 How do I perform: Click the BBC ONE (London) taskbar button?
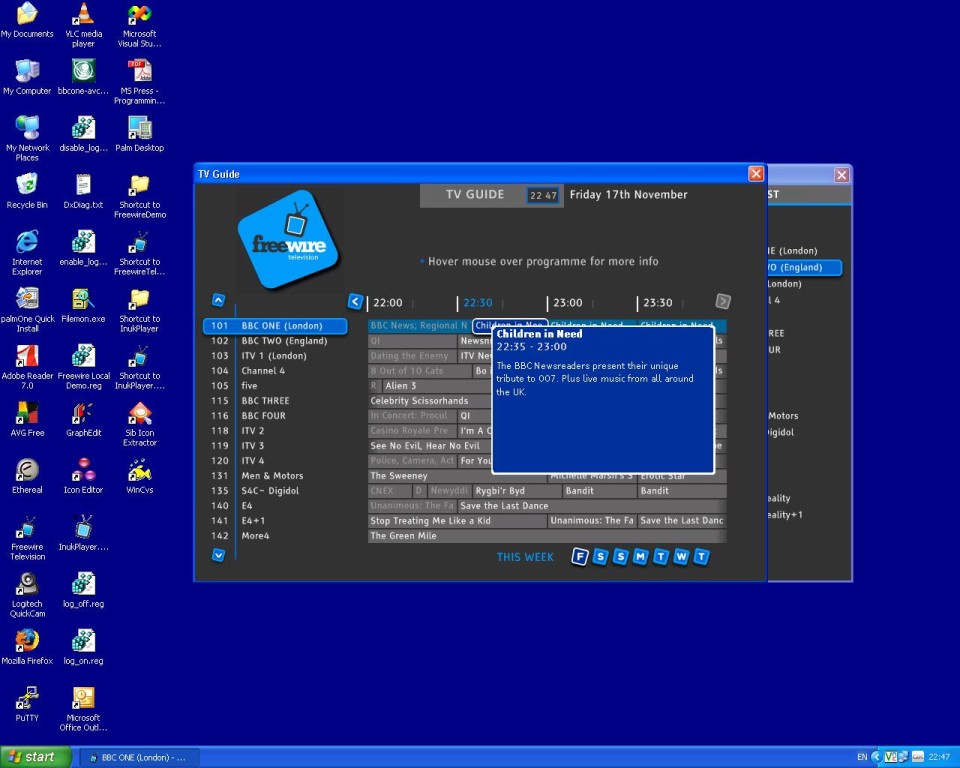pos(139,758)
